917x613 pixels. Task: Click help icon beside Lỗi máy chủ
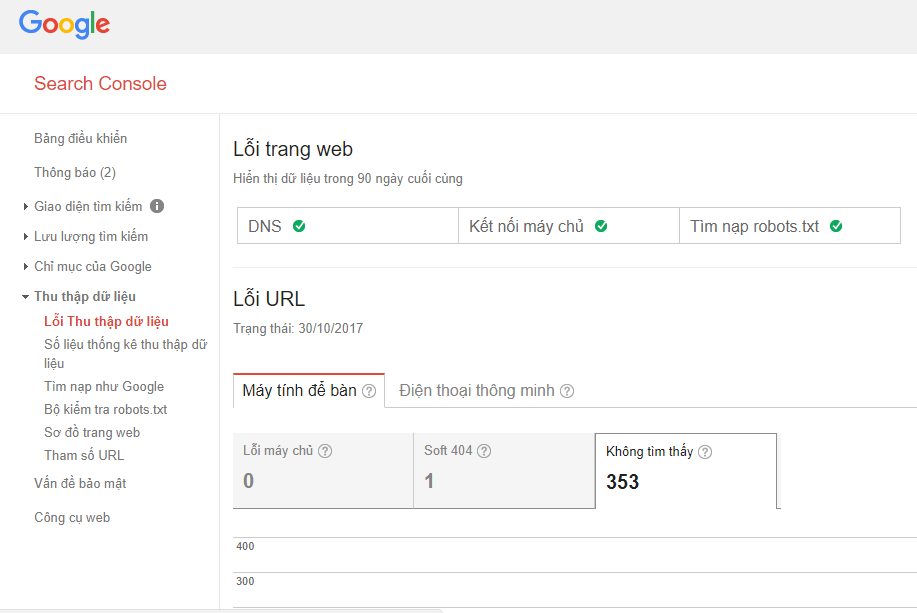pos(325,451)
